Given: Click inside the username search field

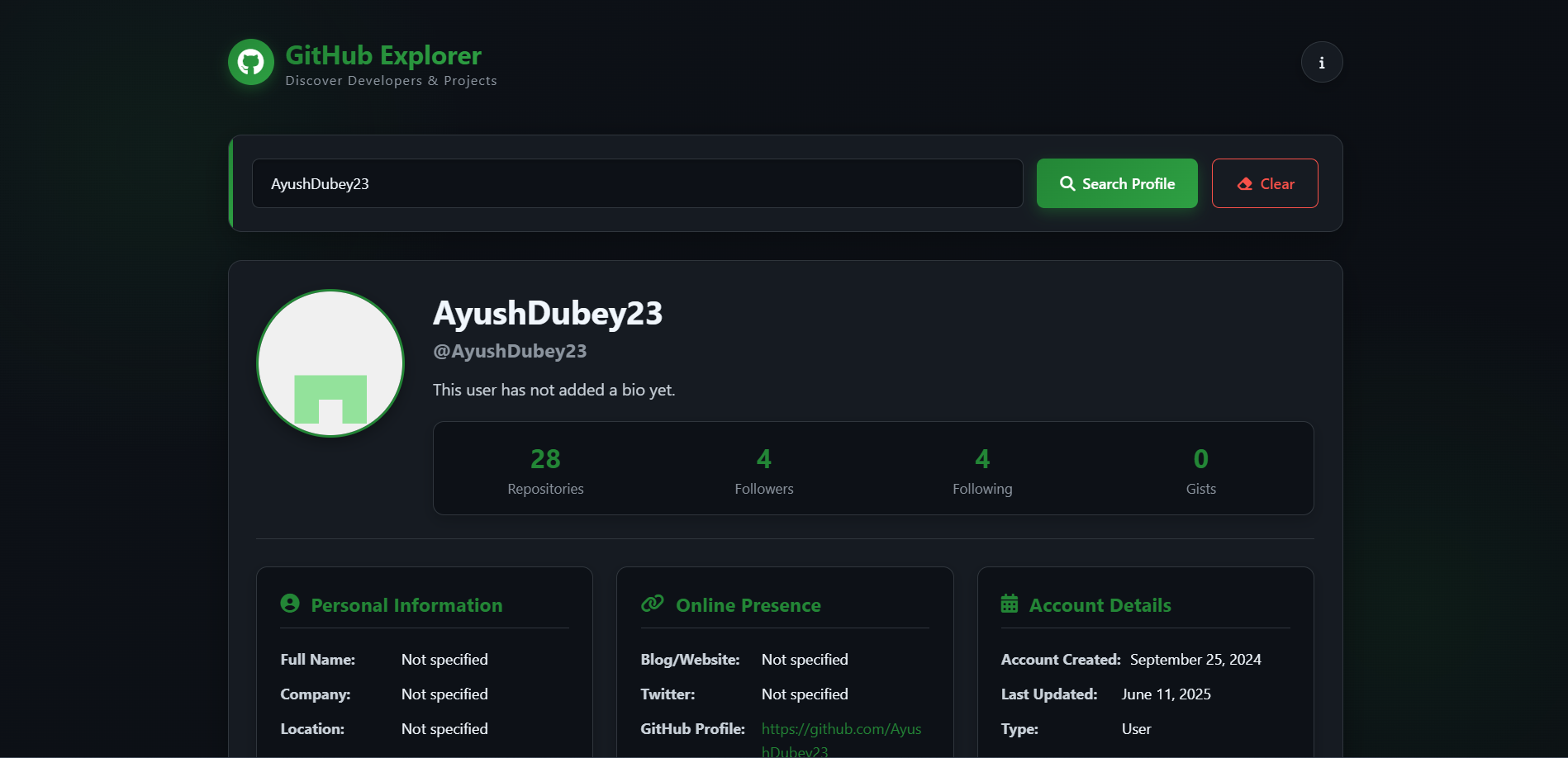Looking at the screenshot, I should [638, 183].
